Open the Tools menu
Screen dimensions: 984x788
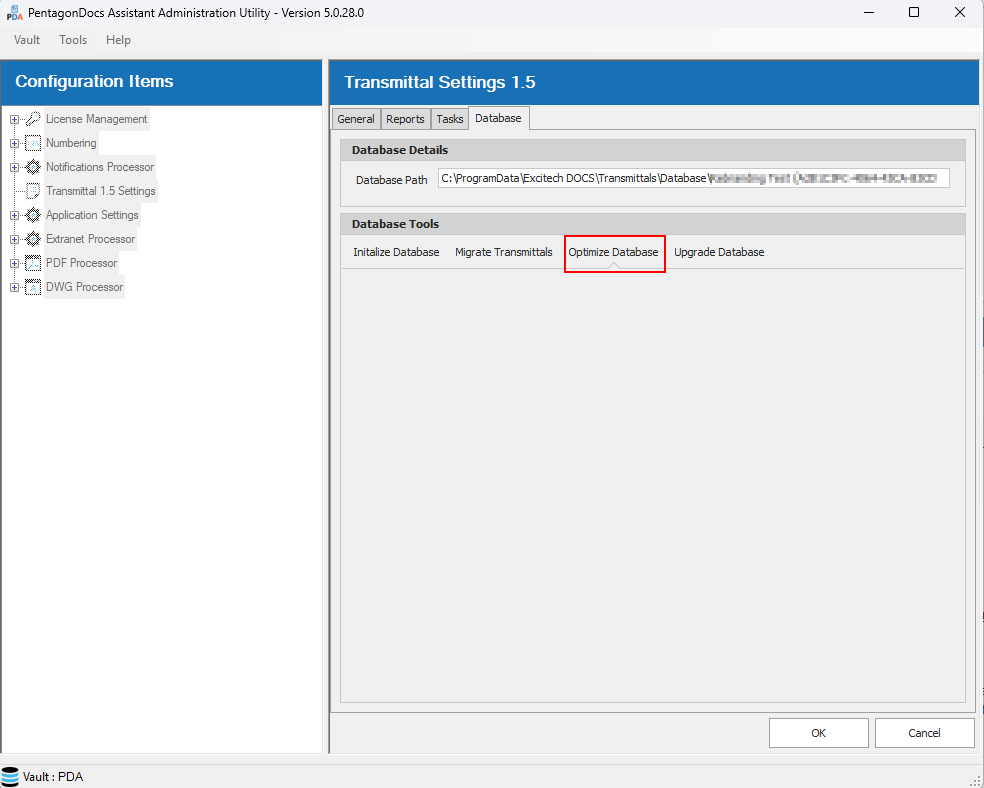tap(73, 40)
